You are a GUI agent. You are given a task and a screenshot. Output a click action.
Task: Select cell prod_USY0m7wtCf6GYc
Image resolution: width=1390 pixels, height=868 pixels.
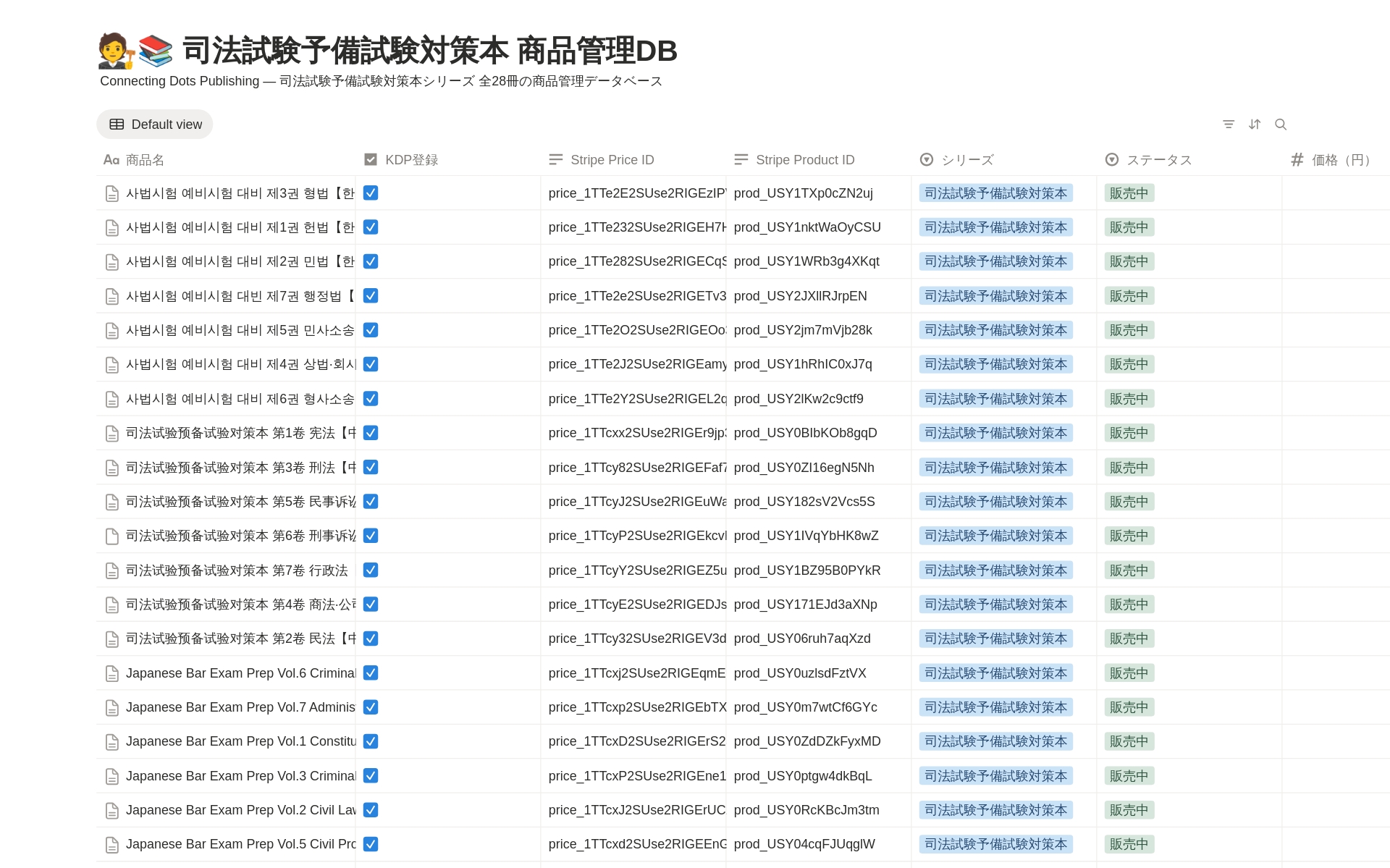click(819, 707)
